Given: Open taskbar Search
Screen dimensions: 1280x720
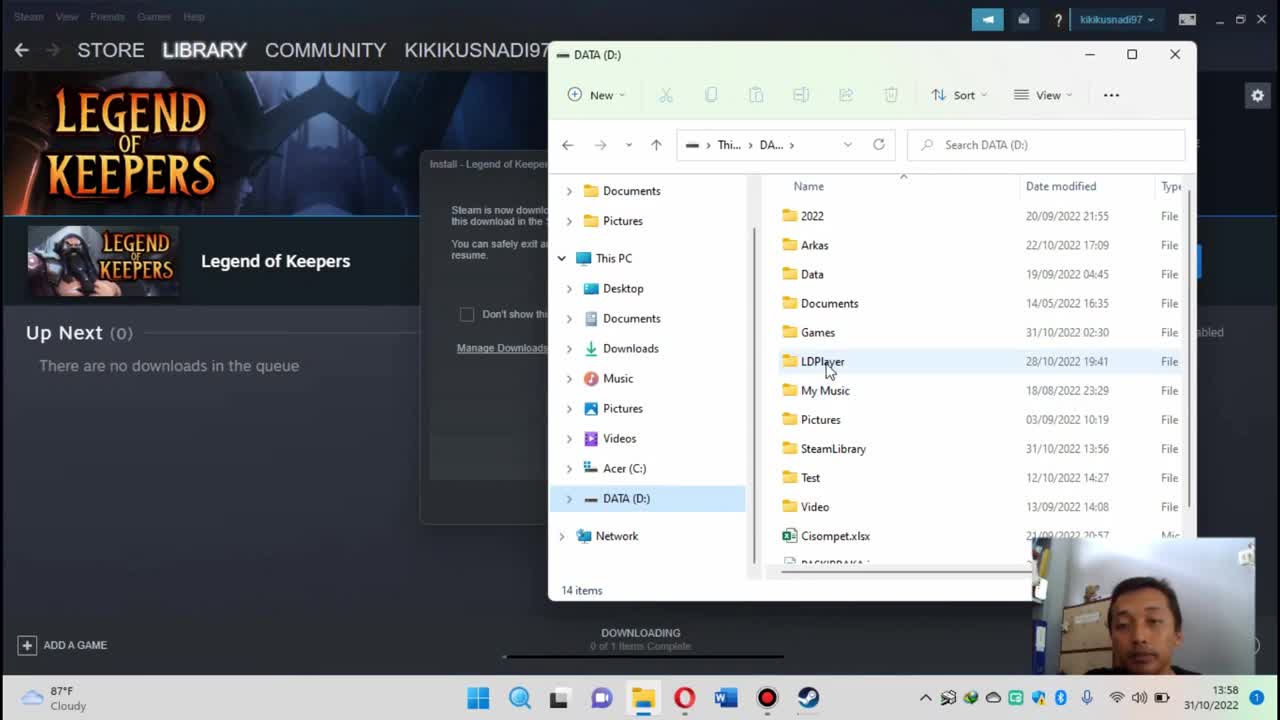Looking at the screenshot, I should (520, 698).
